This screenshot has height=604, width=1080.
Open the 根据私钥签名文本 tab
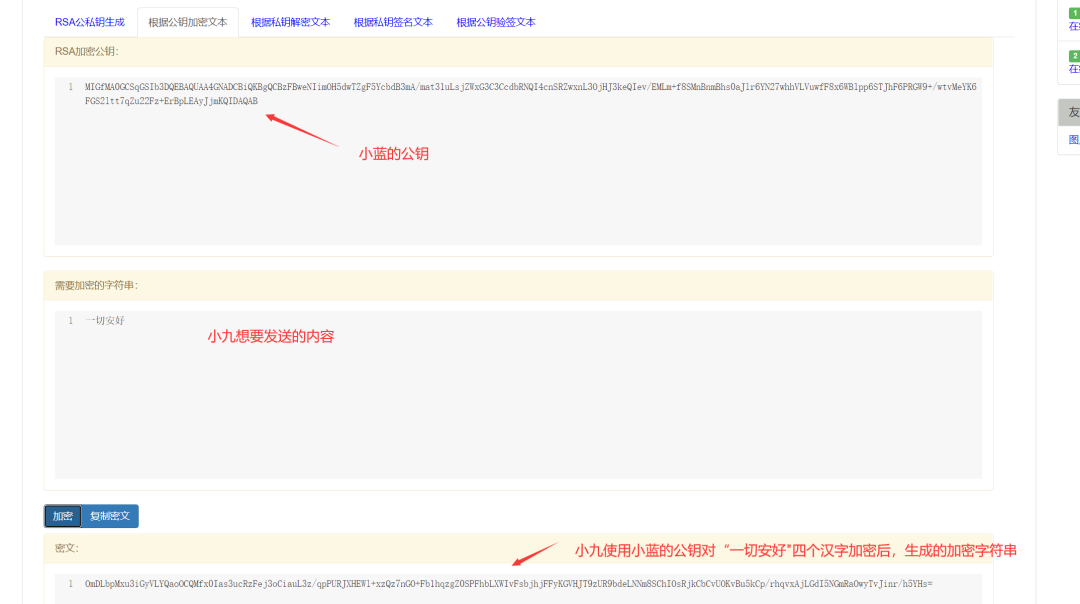pos(393,22)
